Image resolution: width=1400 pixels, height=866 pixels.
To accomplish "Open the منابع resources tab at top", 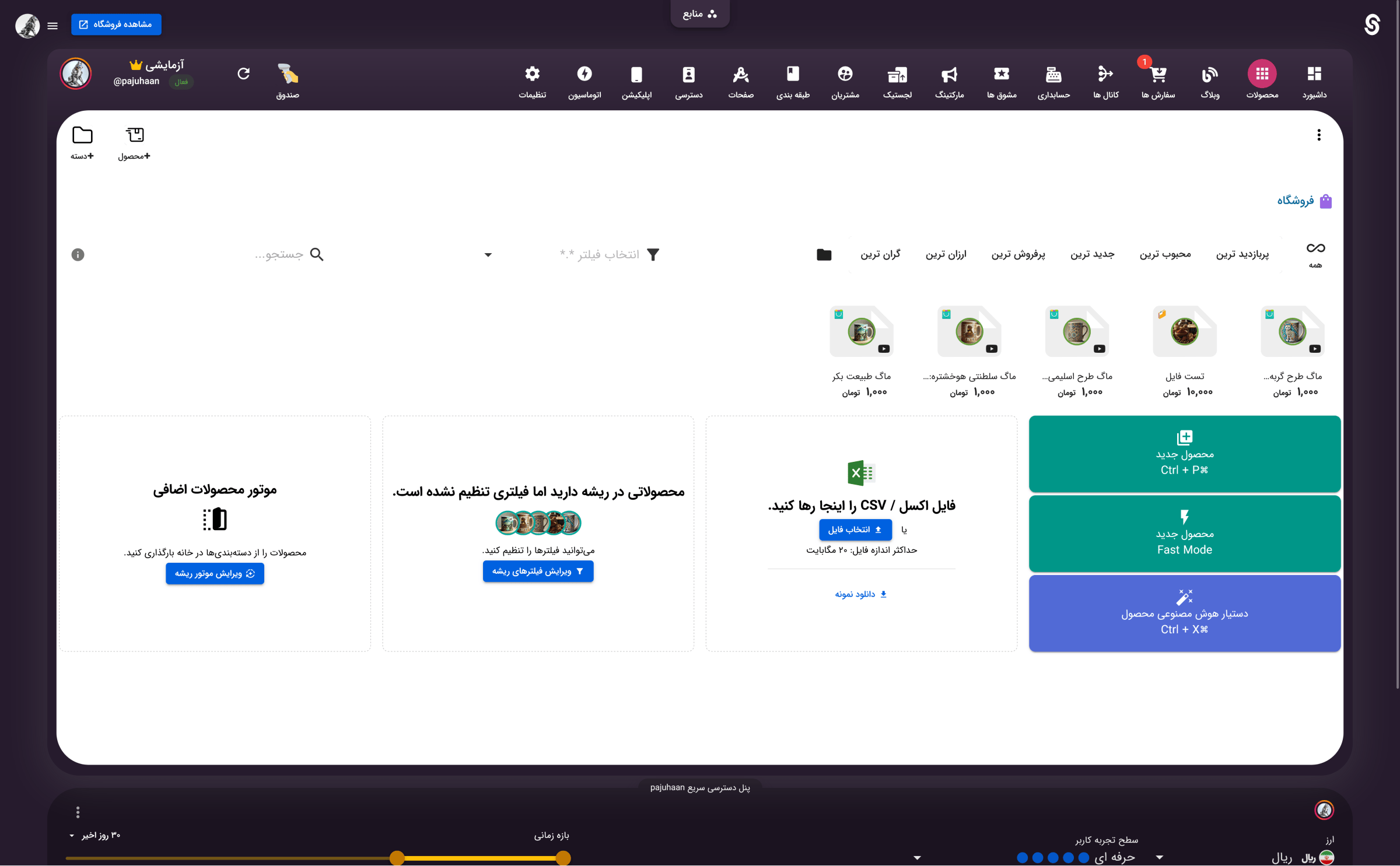I will [x=699, y=13].
